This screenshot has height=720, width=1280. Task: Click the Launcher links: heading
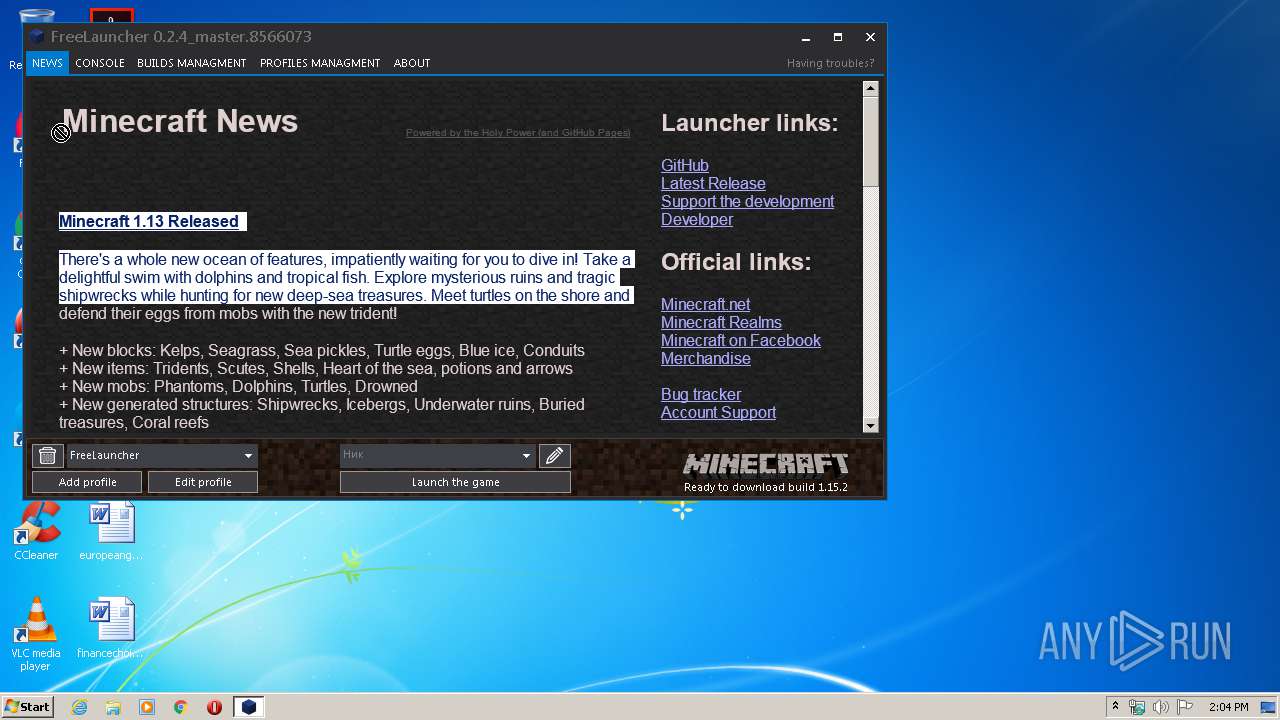tap(750, 123)
